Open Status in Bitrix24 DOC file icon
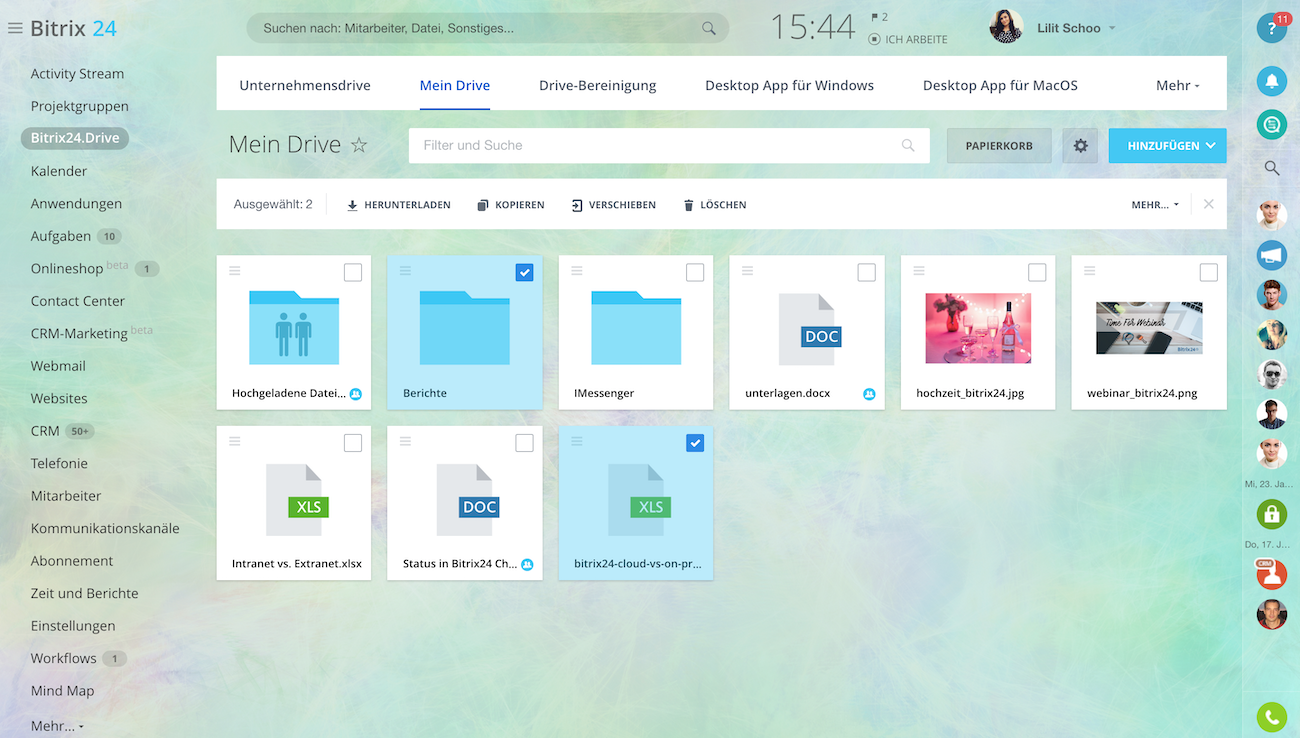The image size is (1300, 738). click(468, 499)
